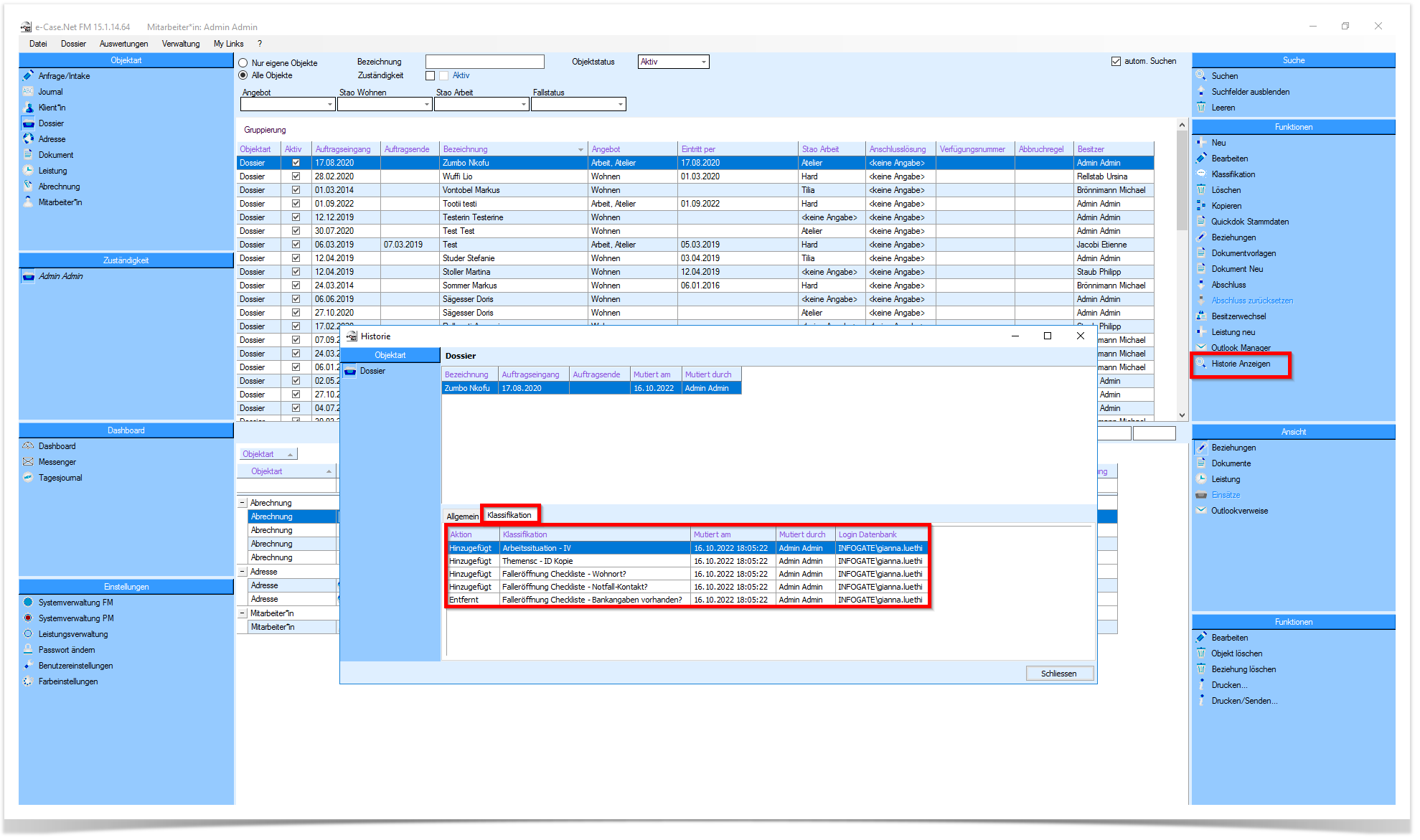Viewport: 1420px width, 840px height.
Task: Toggle Aktiv checkbox for Vontobel Markus row
Action: (x=296, y=190)
